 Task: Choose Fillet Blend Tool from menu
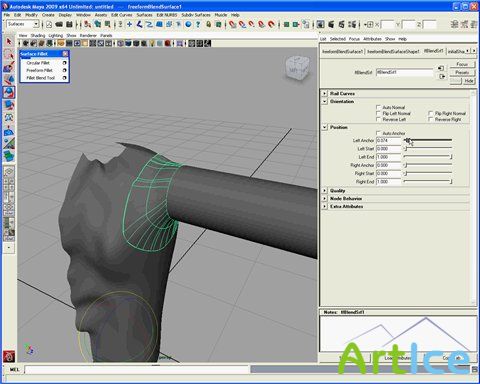click(x=40, y=78)
